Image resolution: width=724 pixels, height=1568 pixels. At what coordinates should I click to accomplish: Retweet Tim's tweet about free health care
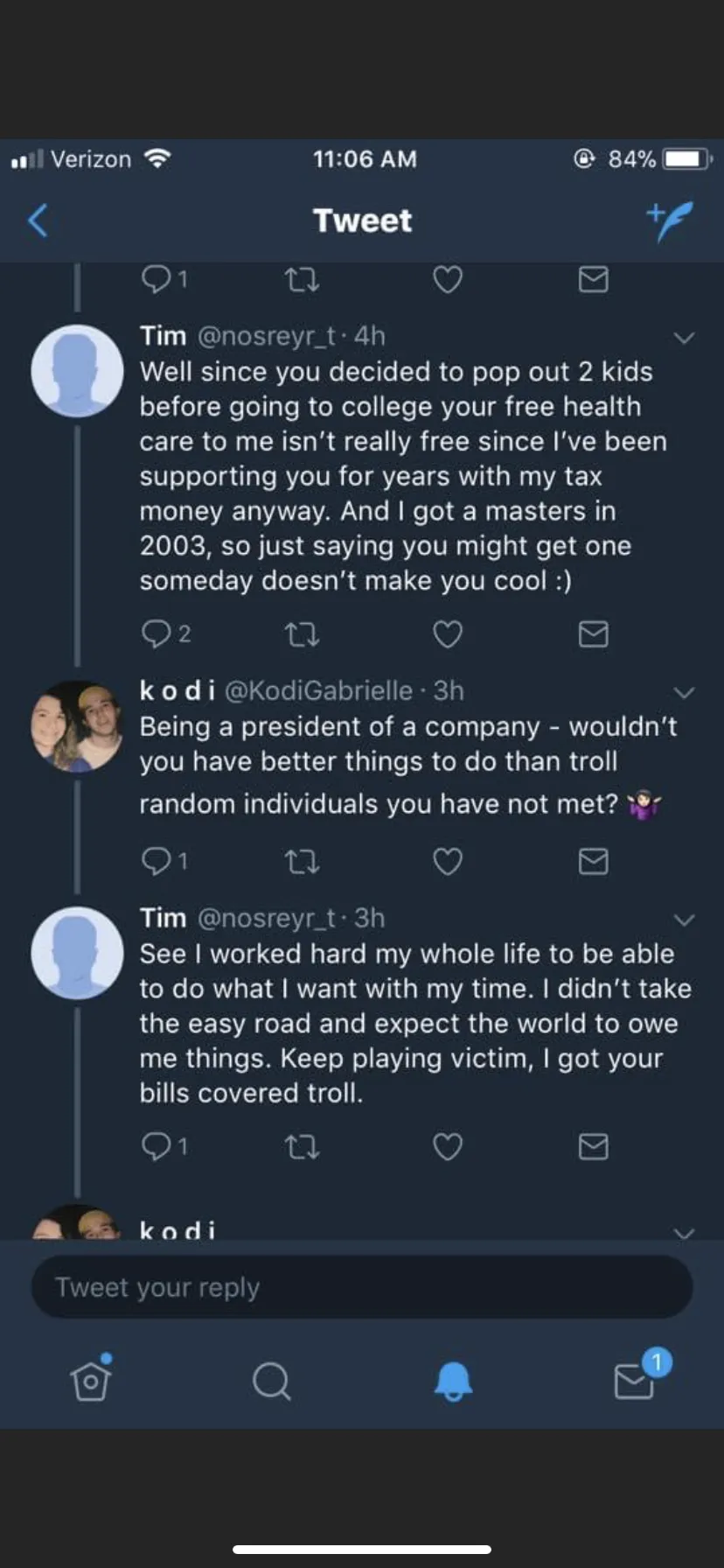coord(303,633)
